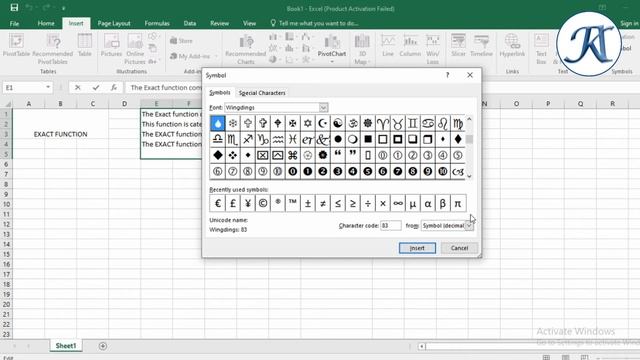Screen dimensions: 640x360
Task: Select the not-equal sign in recent symbols
Action: pyautogui.click(x=323, y=203)
